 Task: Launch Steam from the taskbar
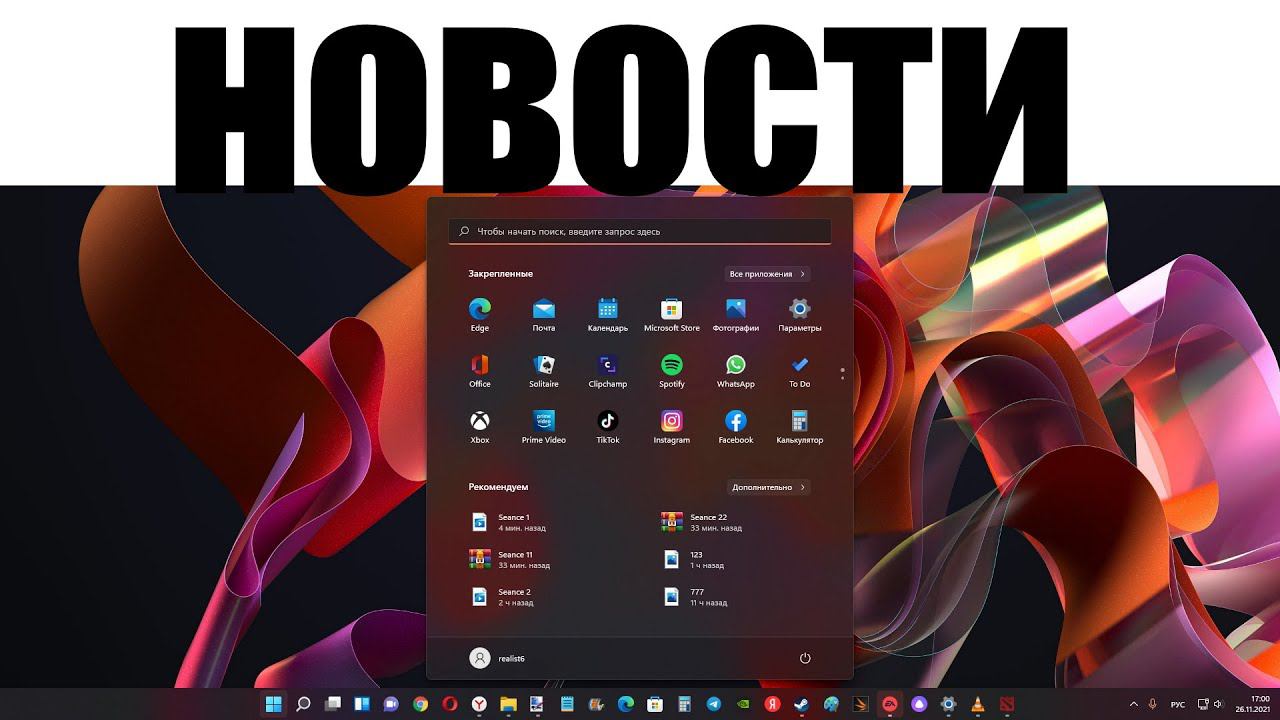pos(802,704)
